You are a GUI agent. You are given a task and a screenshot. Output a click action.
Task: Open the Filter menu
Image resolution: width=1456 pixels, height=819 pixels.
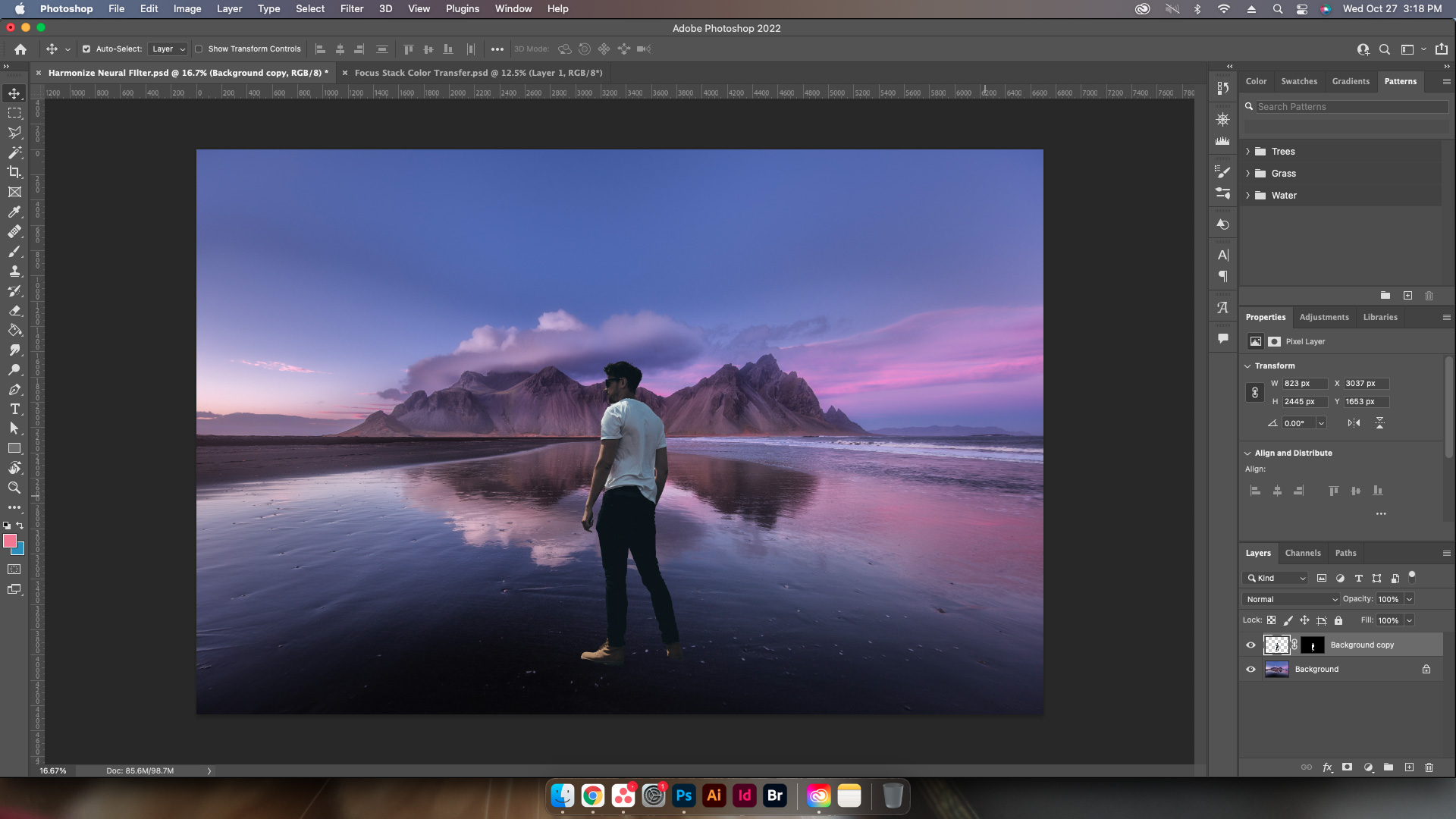(350, 9)
